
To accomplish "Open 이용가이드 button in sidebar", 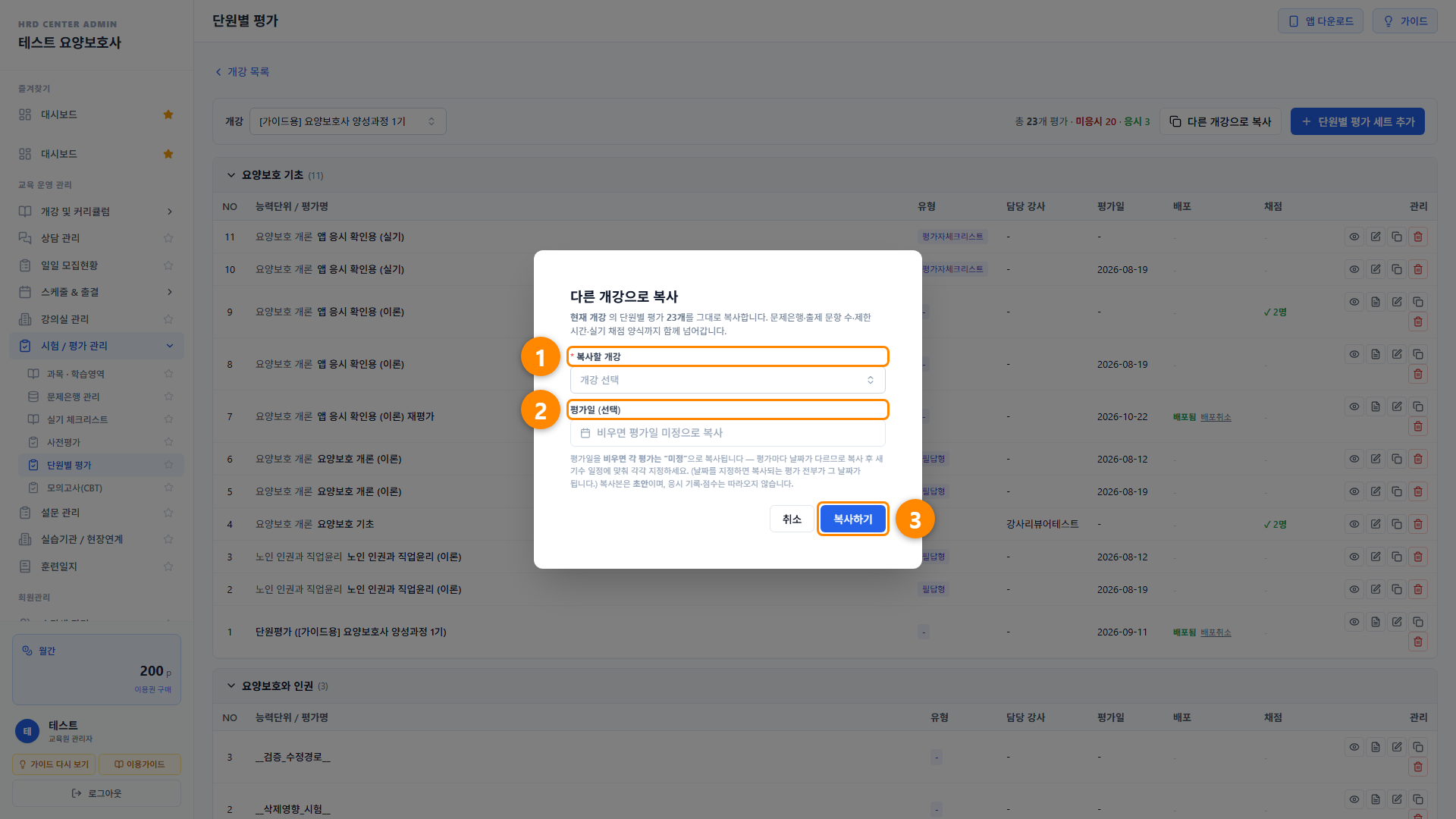I will coord(140,764).
